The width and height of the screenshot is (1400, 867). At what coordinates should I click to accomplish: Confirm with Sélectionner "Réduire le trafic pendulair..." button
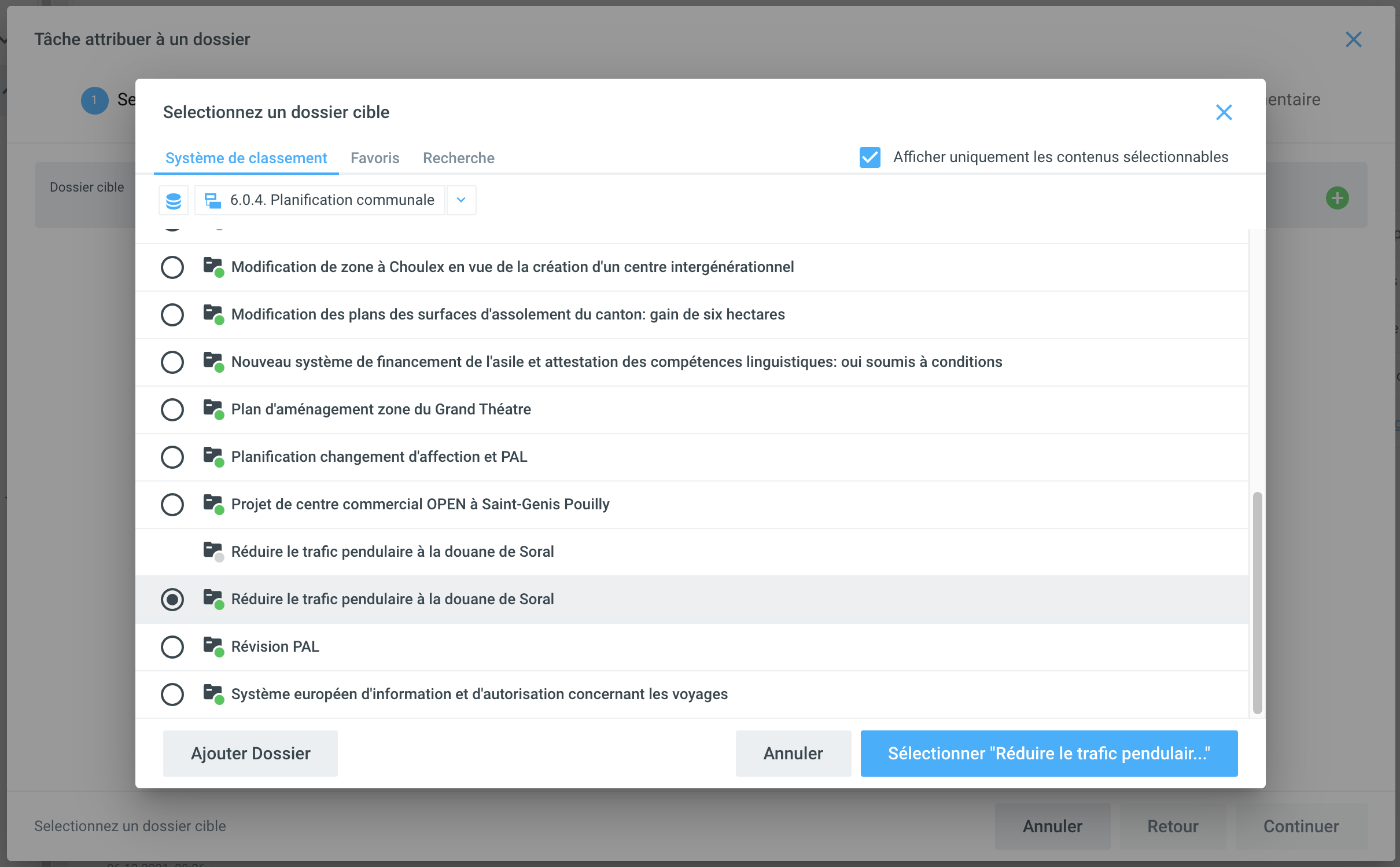(x=1048, y=754)
